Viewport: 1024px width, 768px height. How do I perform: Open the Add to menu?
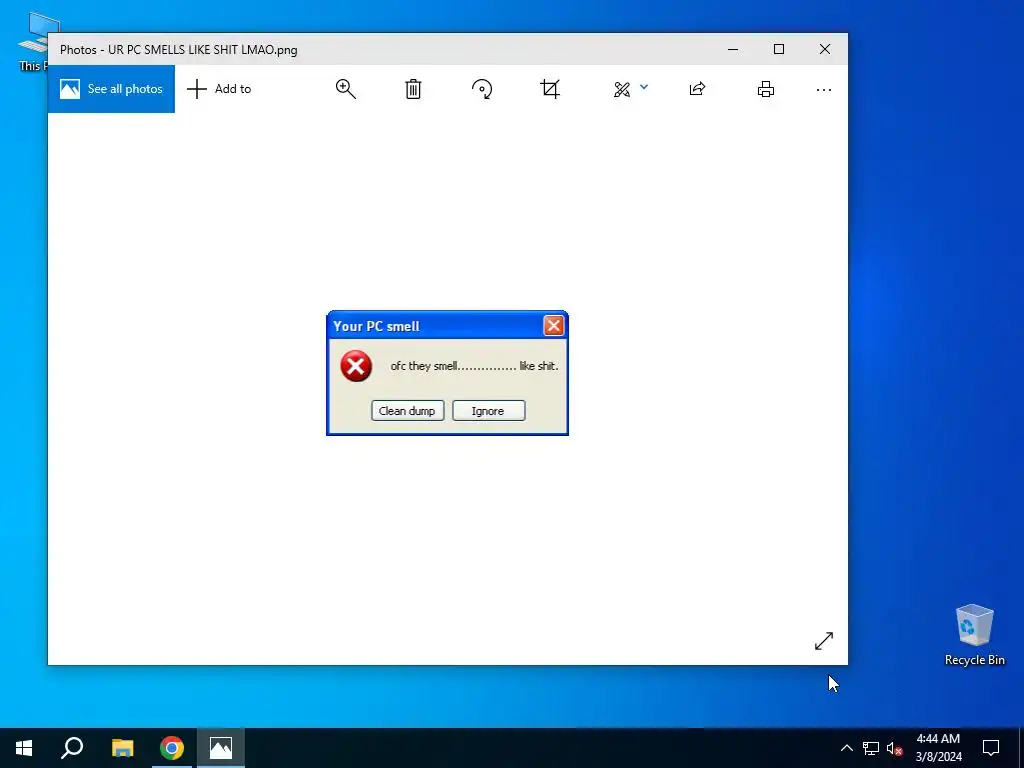(219, 89)
